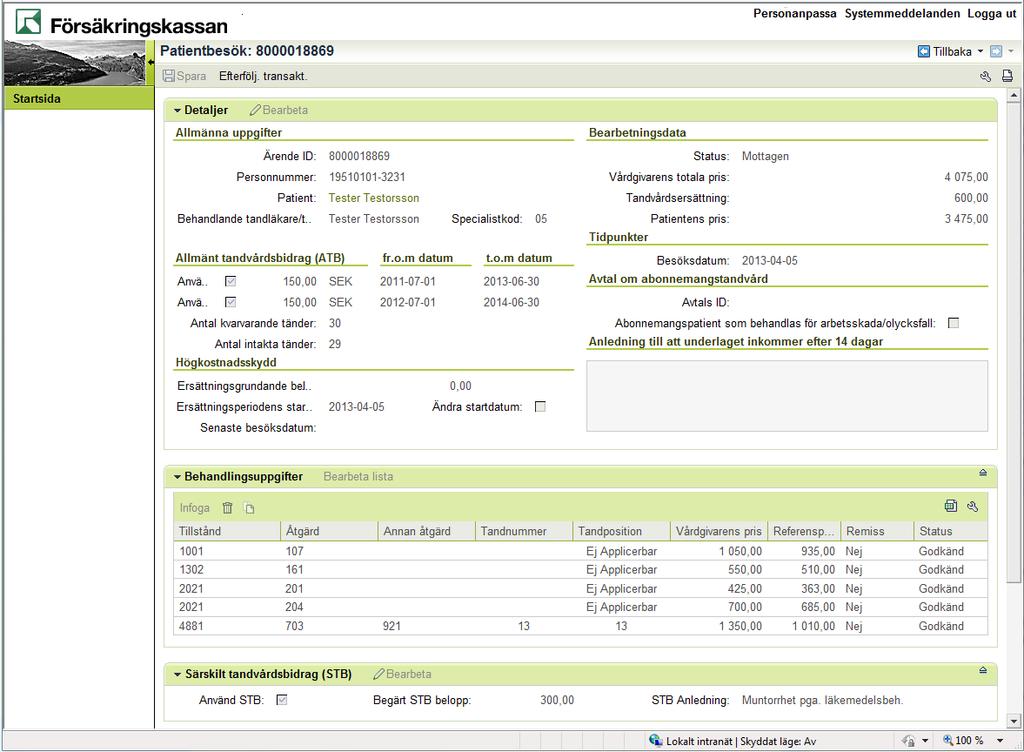Click the Försäkringskassan logo icon
The image size is (1024, 752).
pyautogui.click(x=28, y=22)
